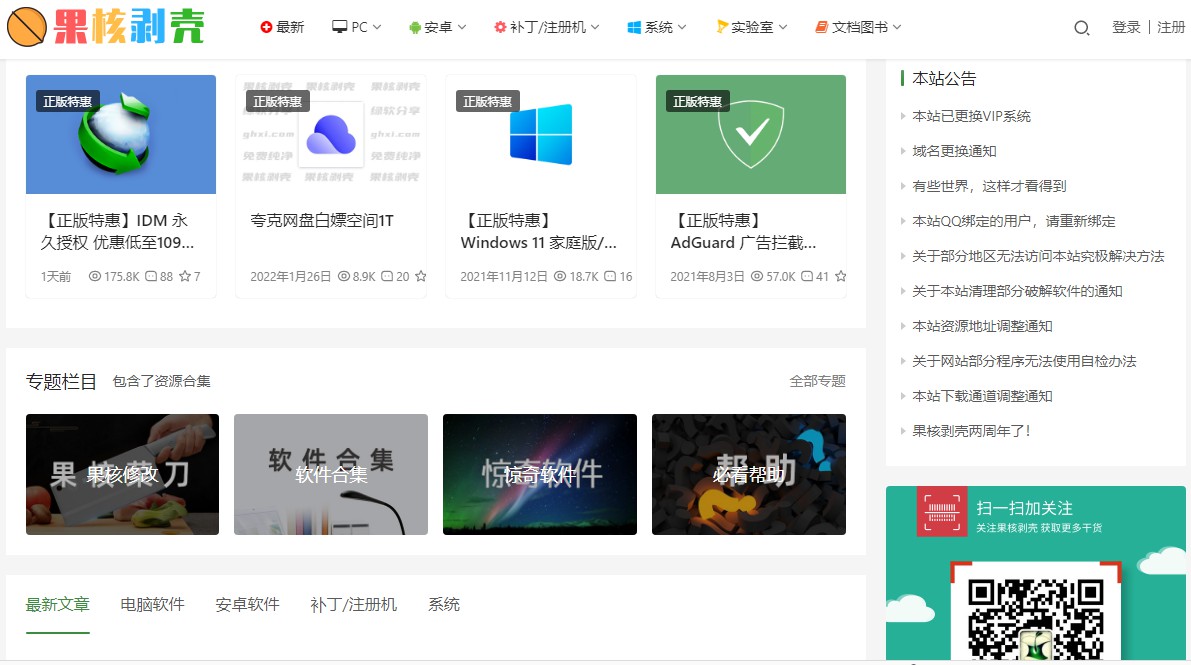Open the search magnifier icon
Image resolution: width=1191 pixels, height=665 pixels.
[1082, 28]
